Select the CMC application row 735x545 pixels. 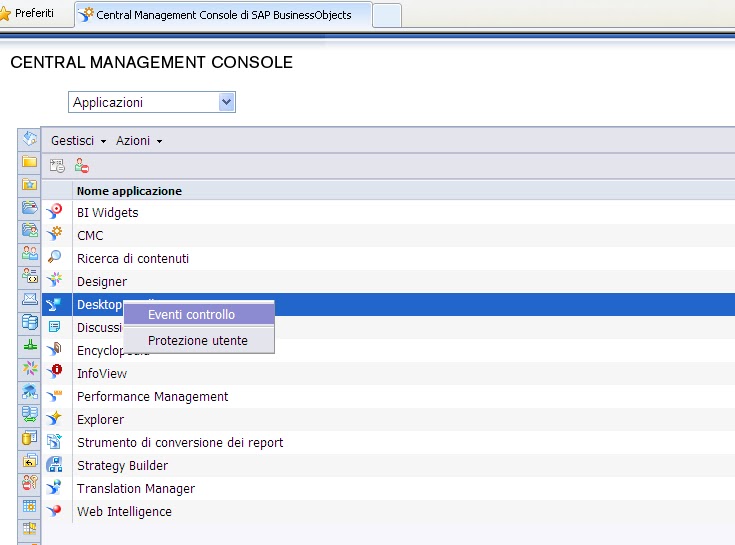coord(388,235)
